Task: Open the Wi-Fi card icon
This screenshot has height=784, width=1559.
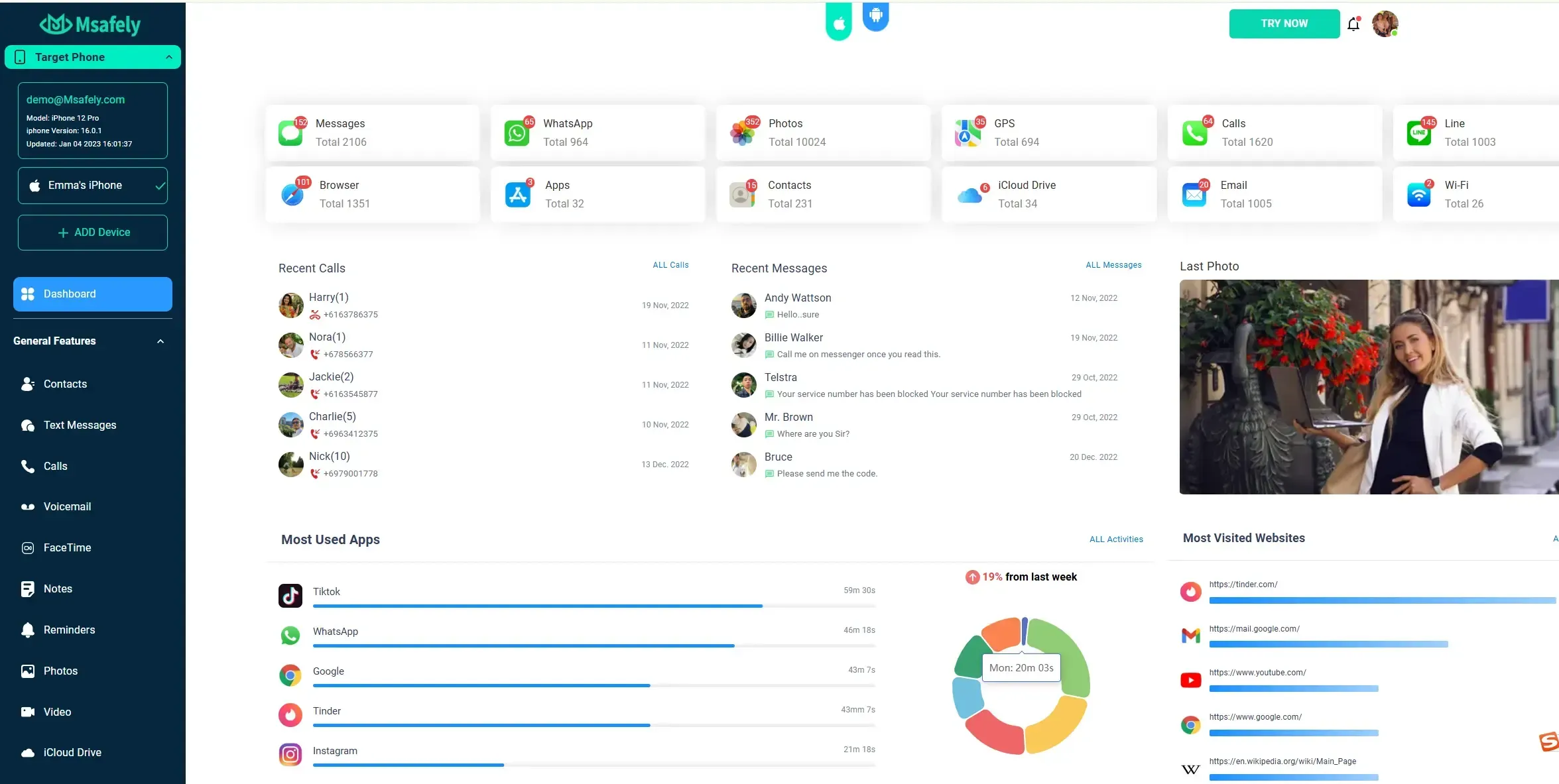Action: click(x=1418, y=194)
